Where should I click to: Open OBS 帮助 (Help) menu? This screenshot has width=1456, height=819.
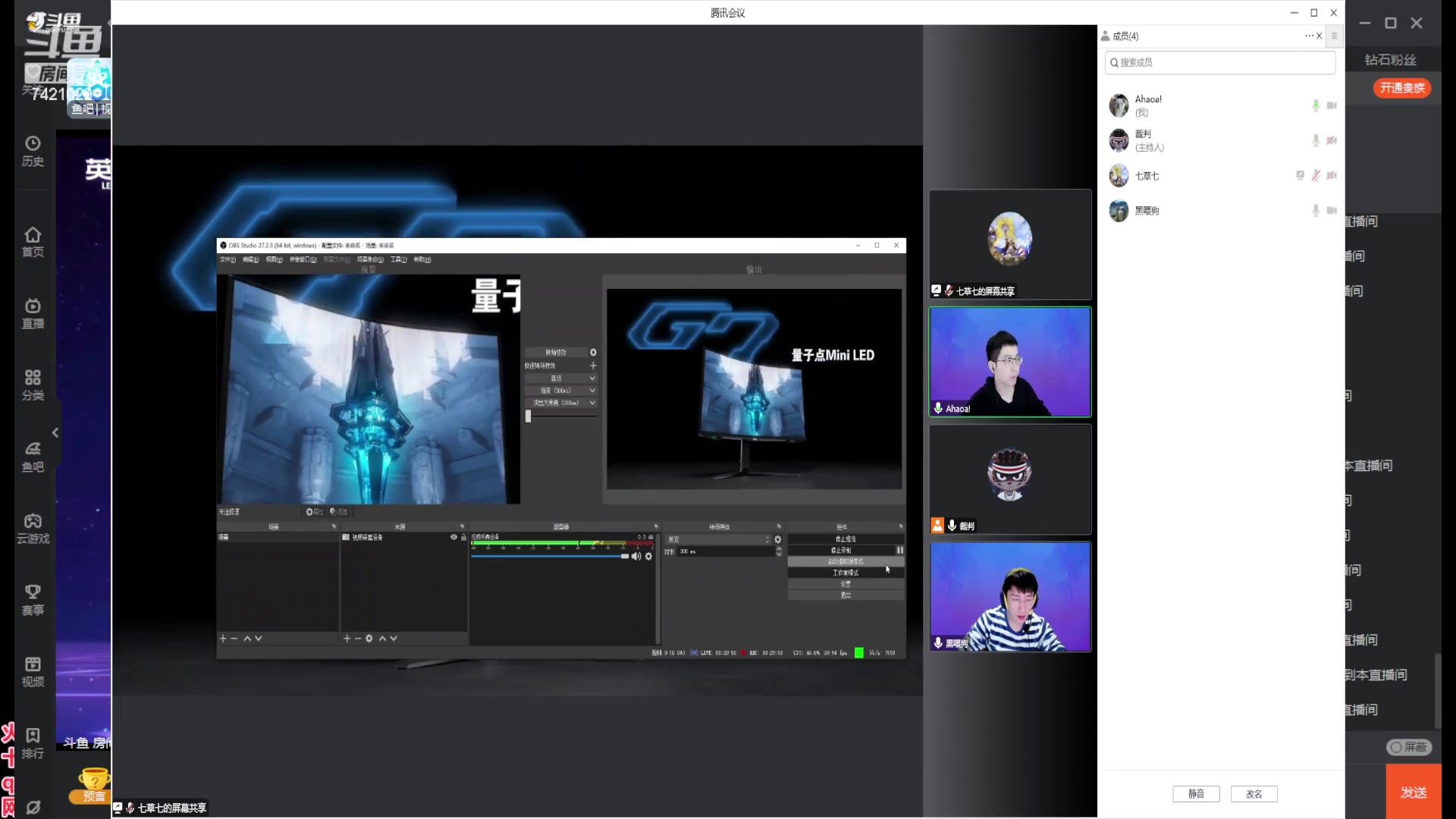pyautogui.click(x=422, y=259)
